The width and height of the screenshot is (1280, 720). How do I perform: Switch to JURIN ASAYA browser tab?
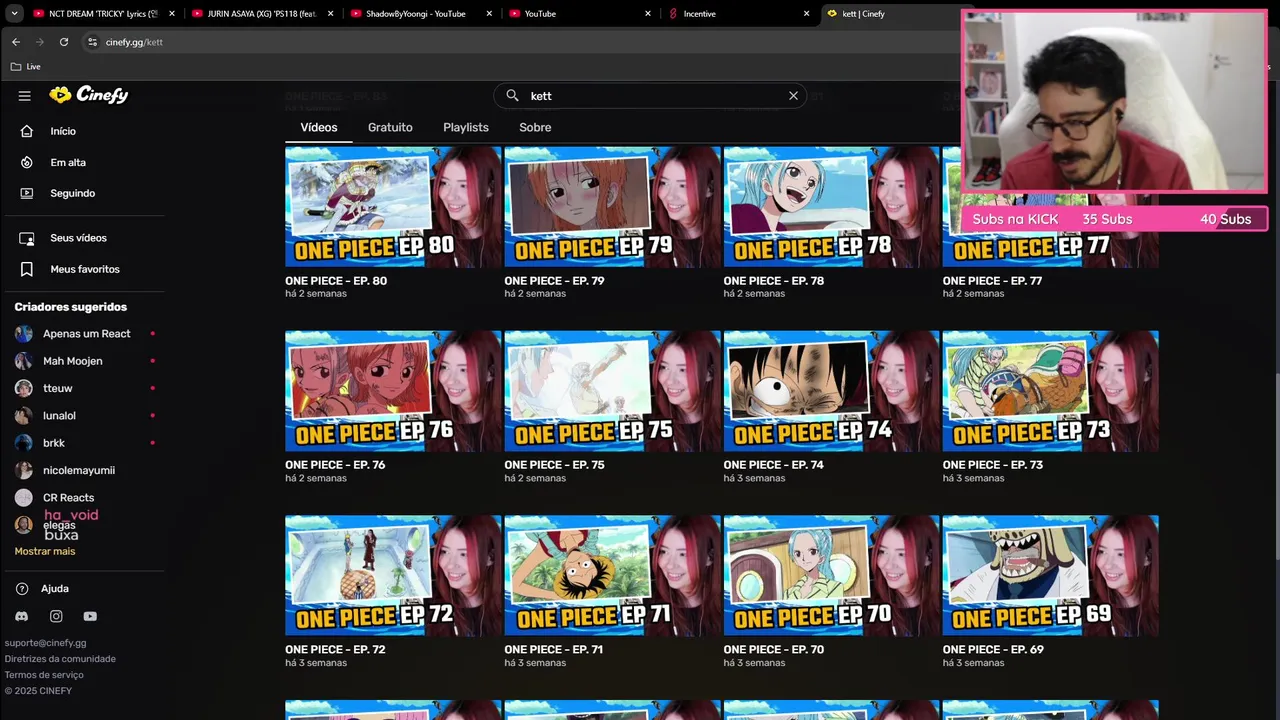[261, 14]
